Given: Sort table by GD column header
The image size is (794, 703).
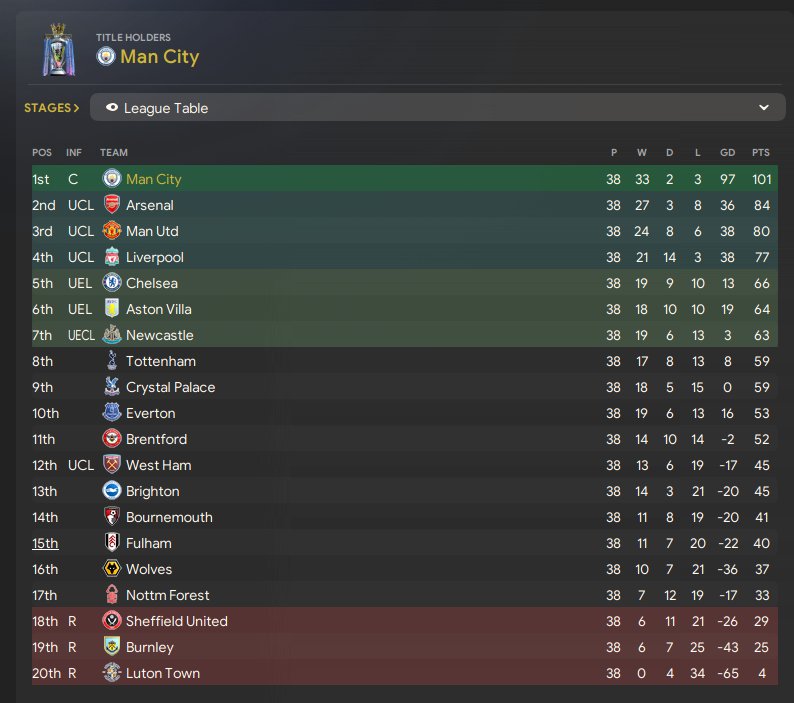Looking at the screenshot, I should pos(727,153).
